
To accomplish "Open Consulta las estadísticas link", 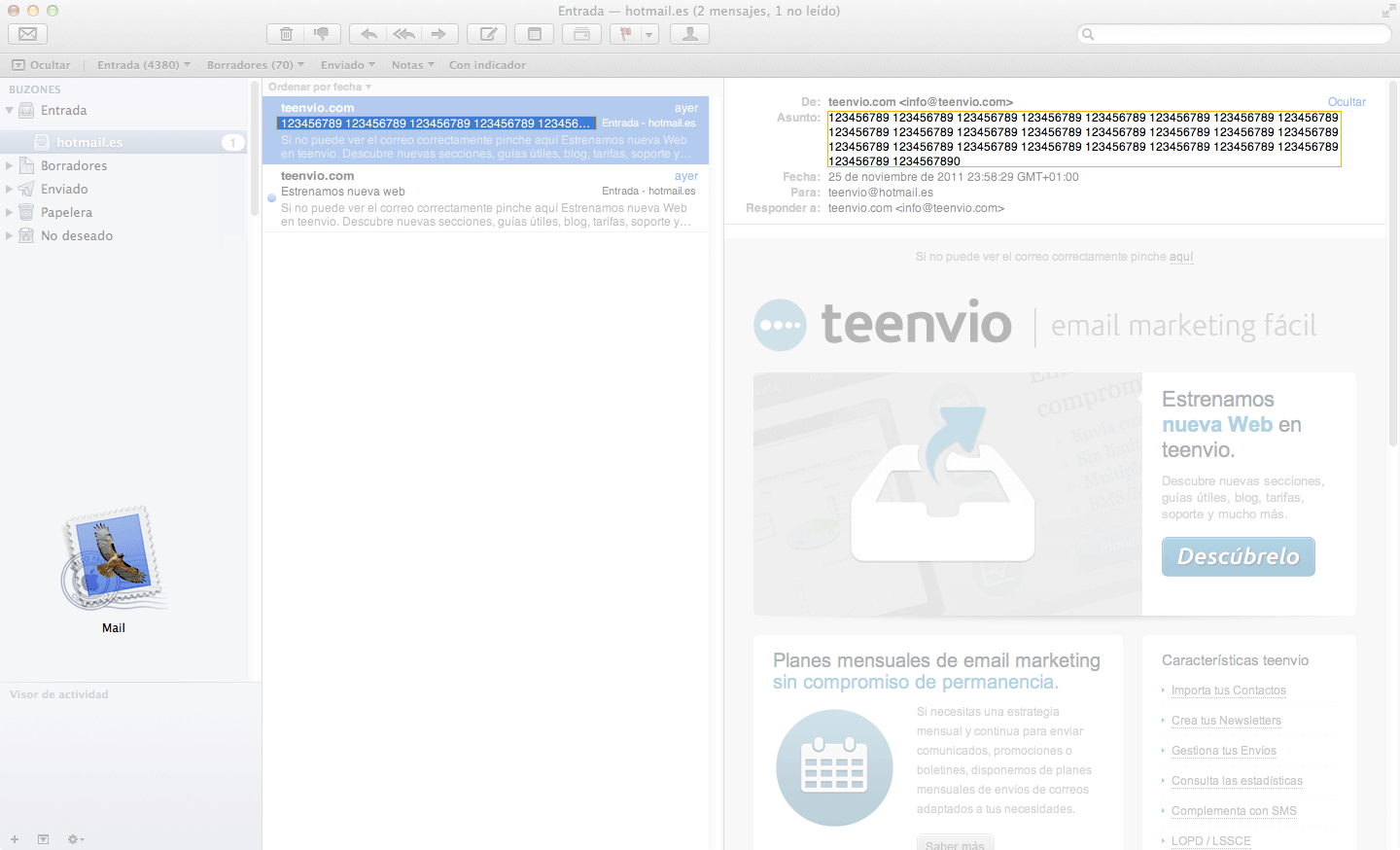I will point(1237,781).
